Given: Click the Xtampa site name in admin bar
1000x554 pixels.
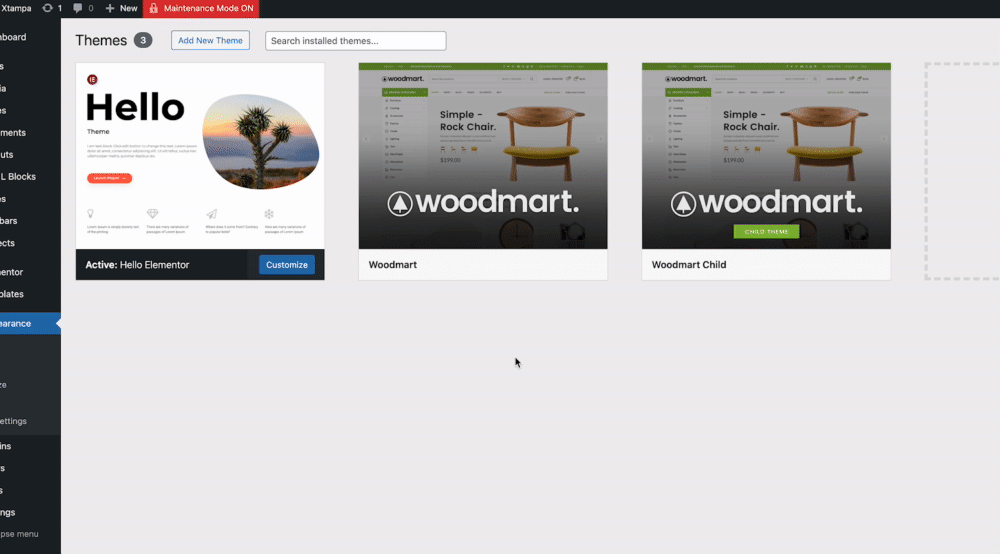Looking at the screenshot, I should (16, 8).
